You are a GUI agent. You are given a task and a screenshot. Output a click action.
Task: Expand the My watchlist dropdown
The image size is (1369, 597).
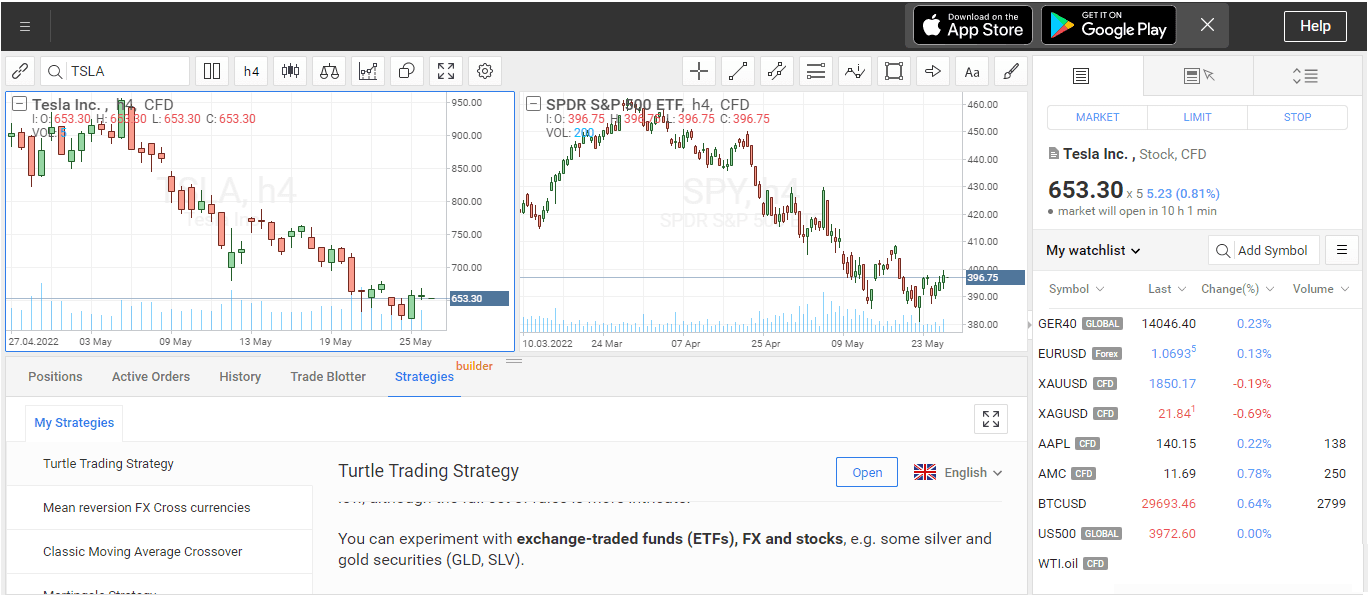(1093, 251)
